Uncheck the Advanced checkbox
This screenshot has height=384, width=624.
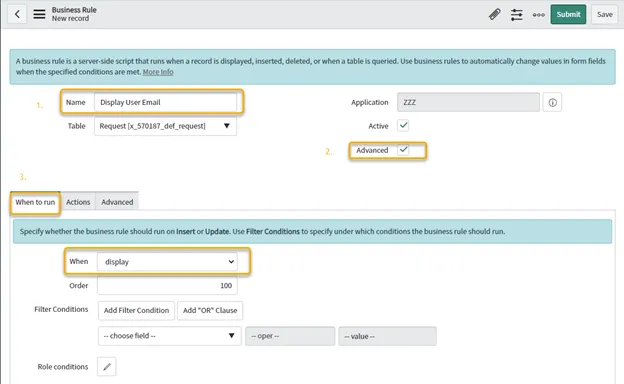pos(403,150)
